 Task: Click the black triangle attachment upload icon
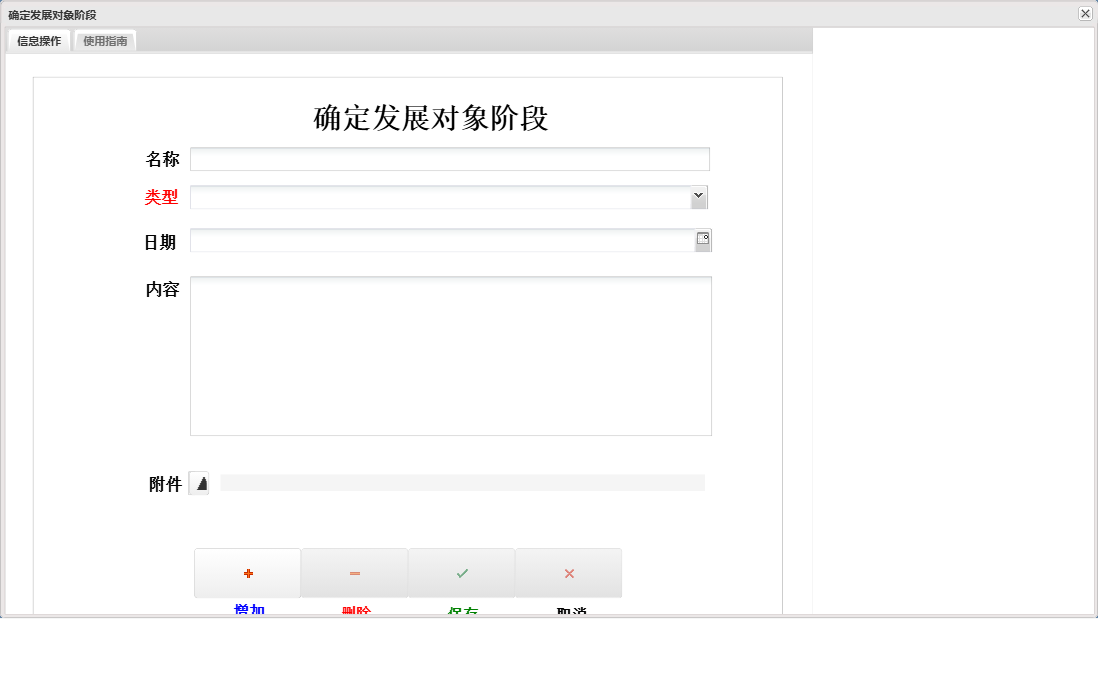pyautogui.click(x=199, y=482)
